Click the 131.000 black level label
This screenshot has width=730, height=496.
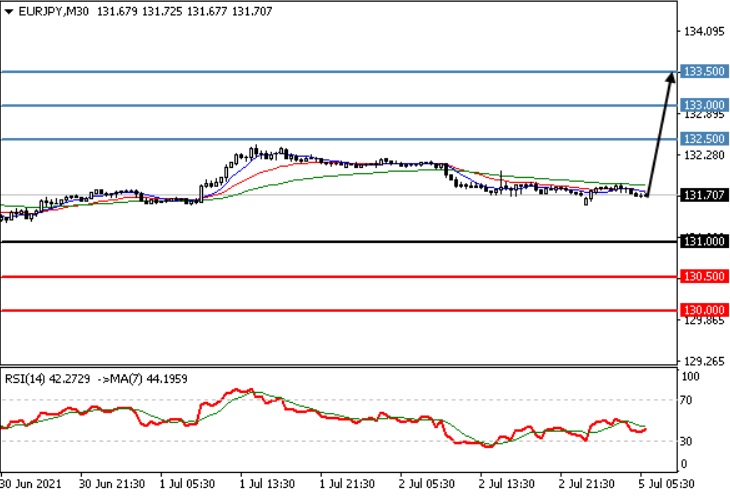(704, 241)
